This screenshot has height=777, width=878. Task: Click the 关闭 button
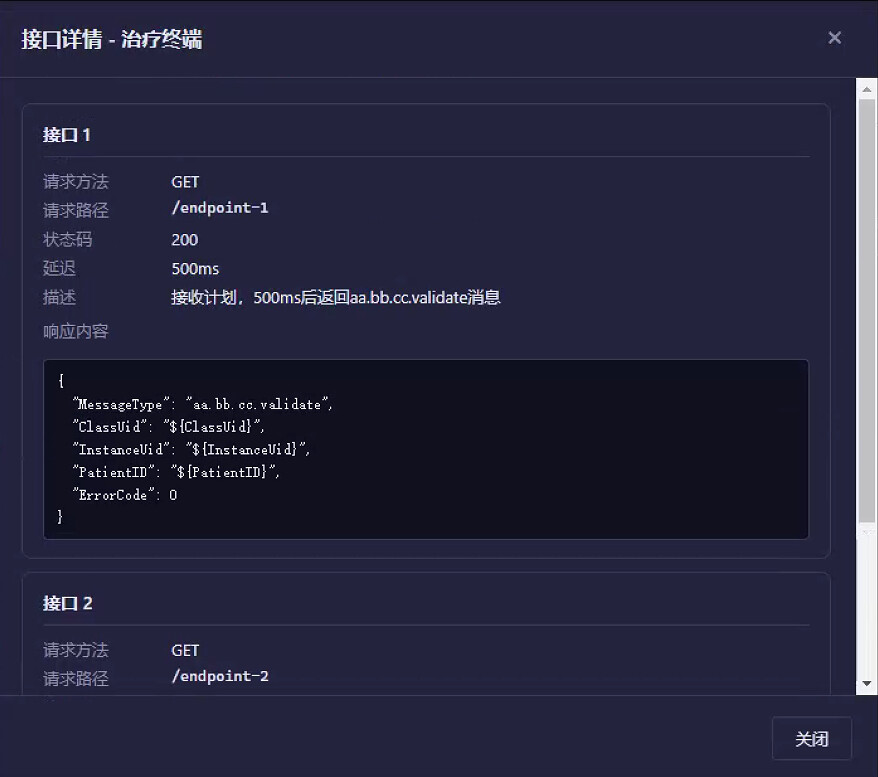pos(811,738)
